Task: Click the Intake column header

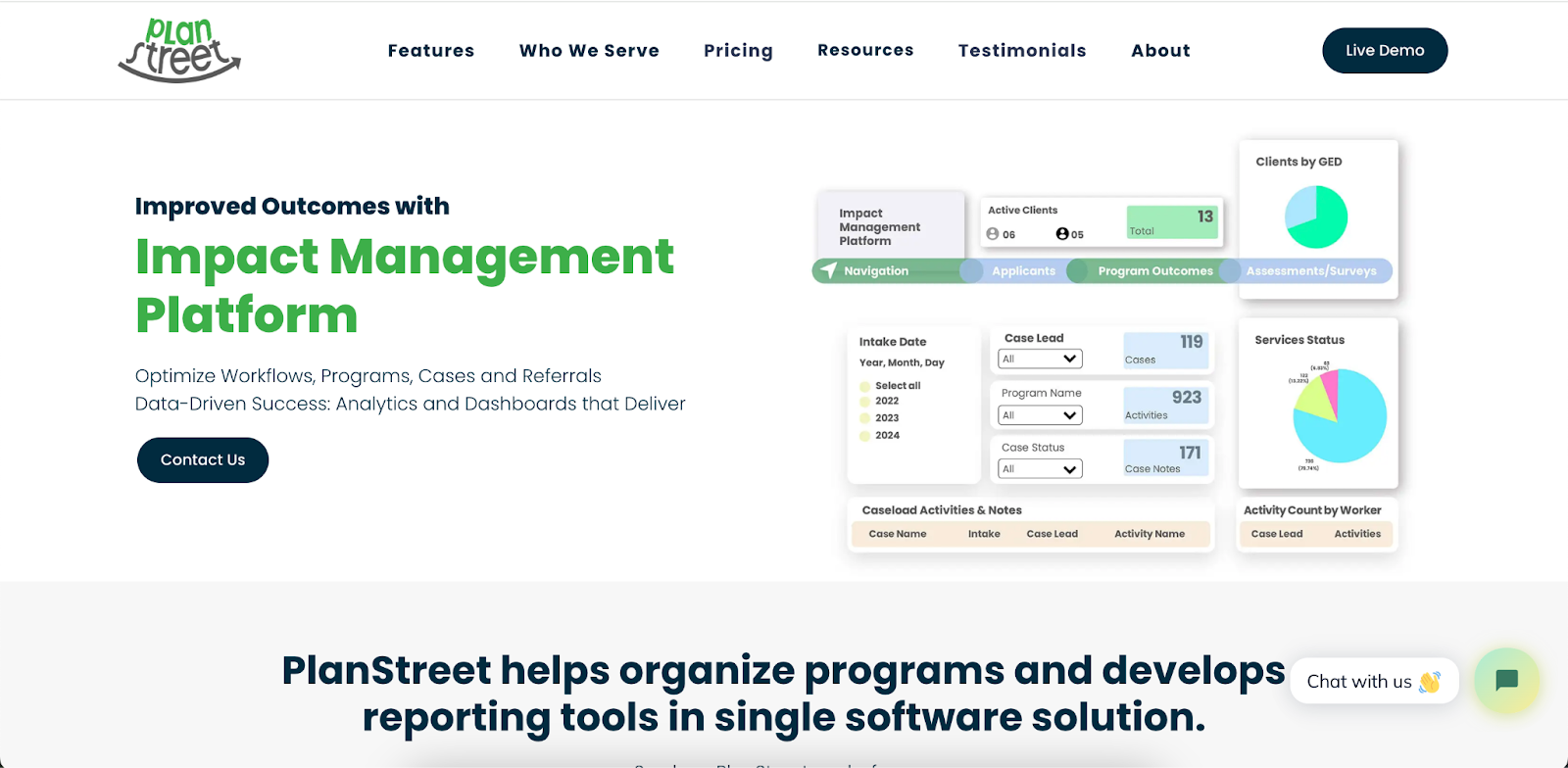Action: point(984,534)
